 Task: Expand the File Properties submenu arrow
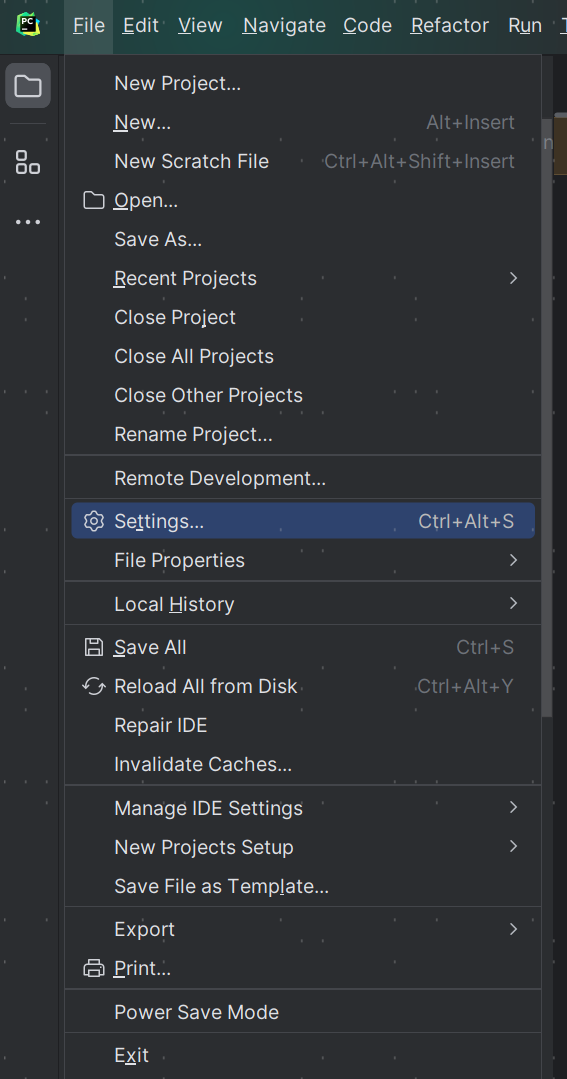coord(513,560)
